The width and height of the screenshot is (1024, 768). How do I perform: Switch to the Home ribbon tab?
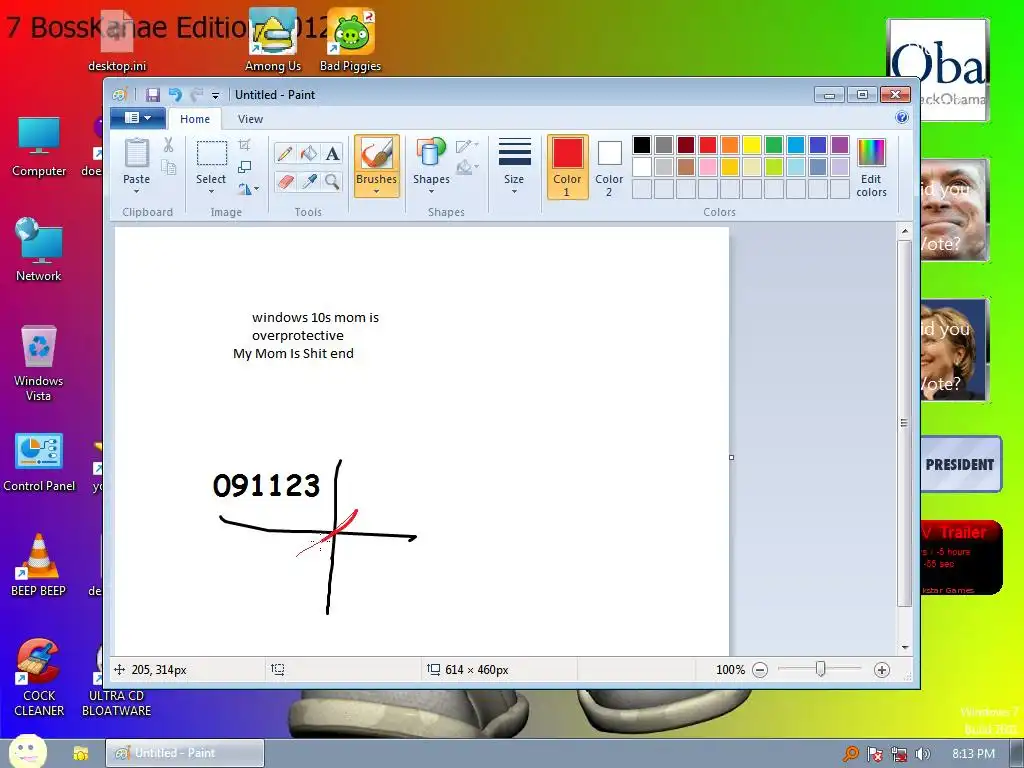pyautogui.click(x=195, y=119)
